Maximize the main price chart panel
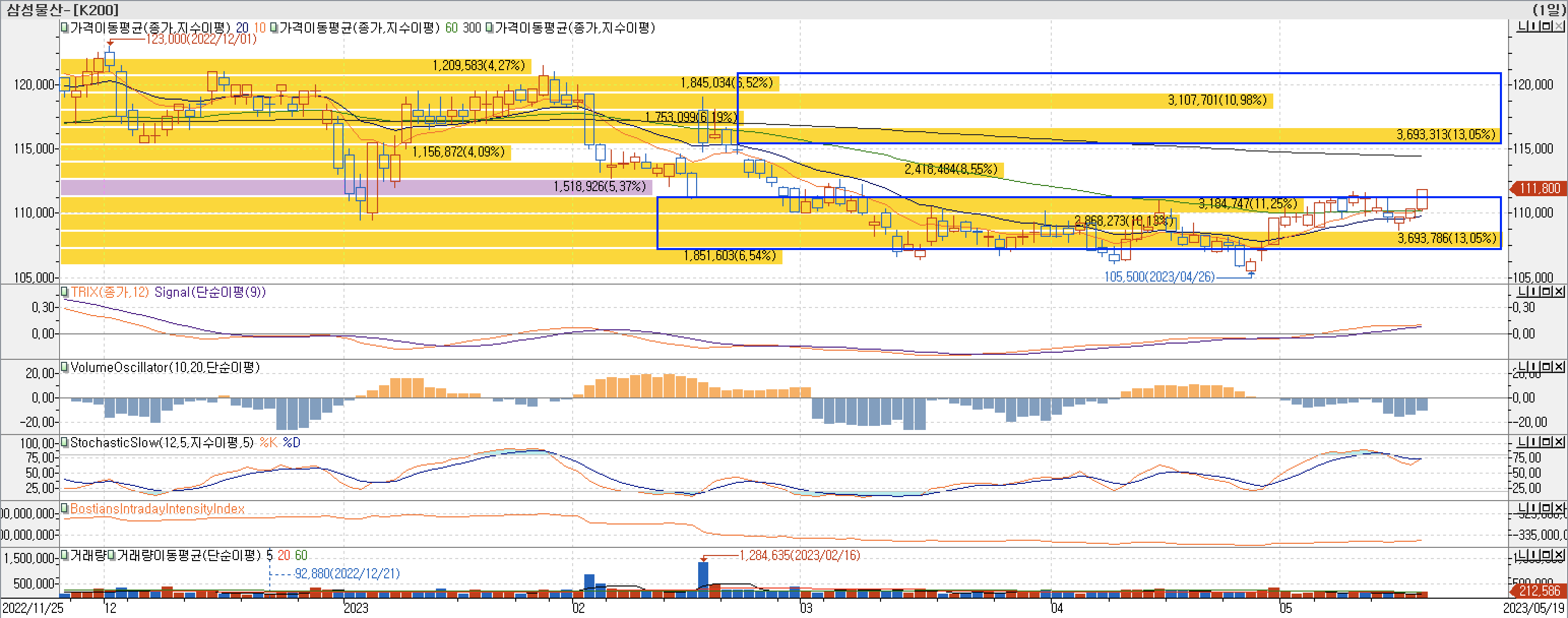The width and height of the screenshot is (1568, 618). pos(1546,26)
